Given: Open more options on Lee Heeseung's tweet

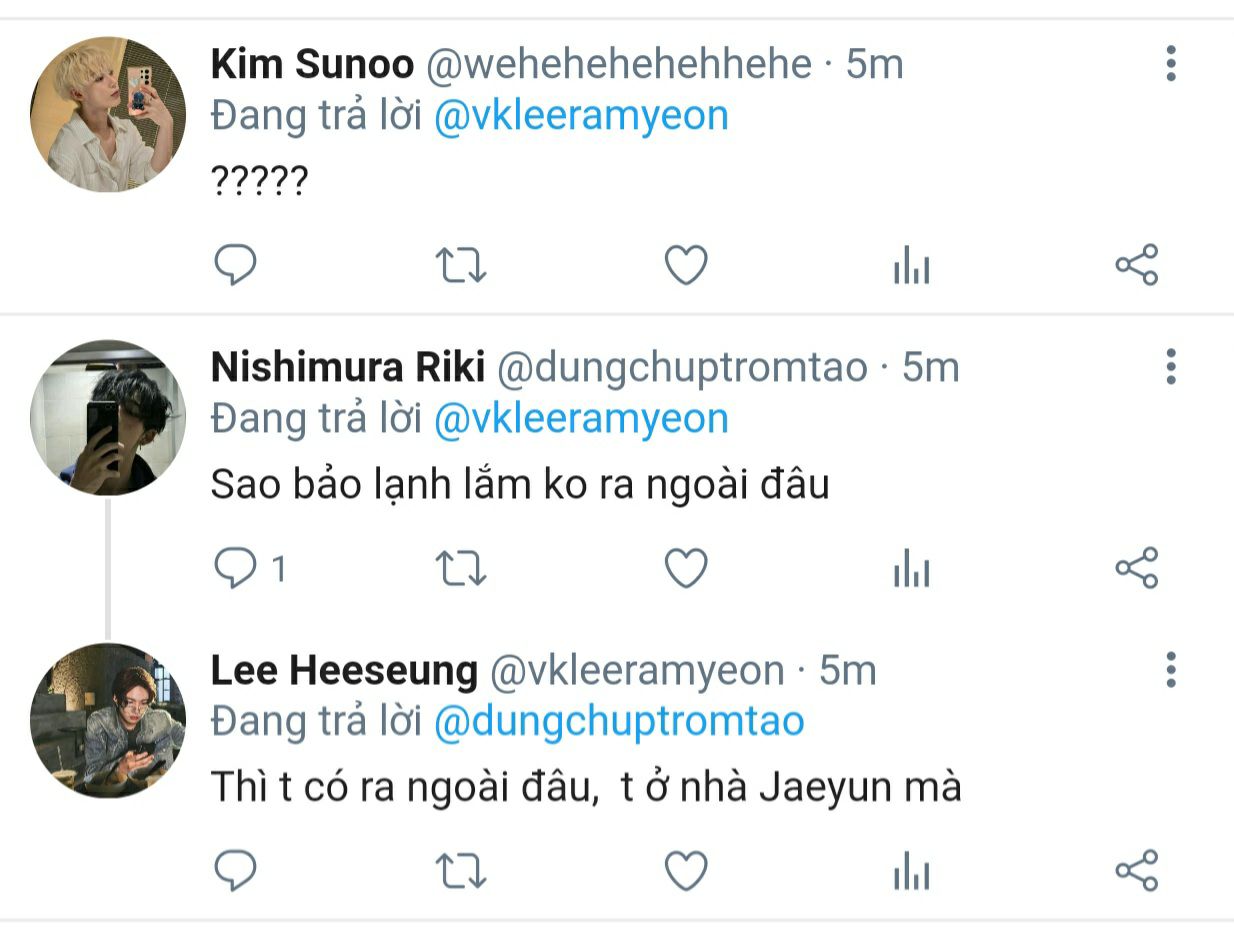Looking at the screenshot, I should (1170, 669).
